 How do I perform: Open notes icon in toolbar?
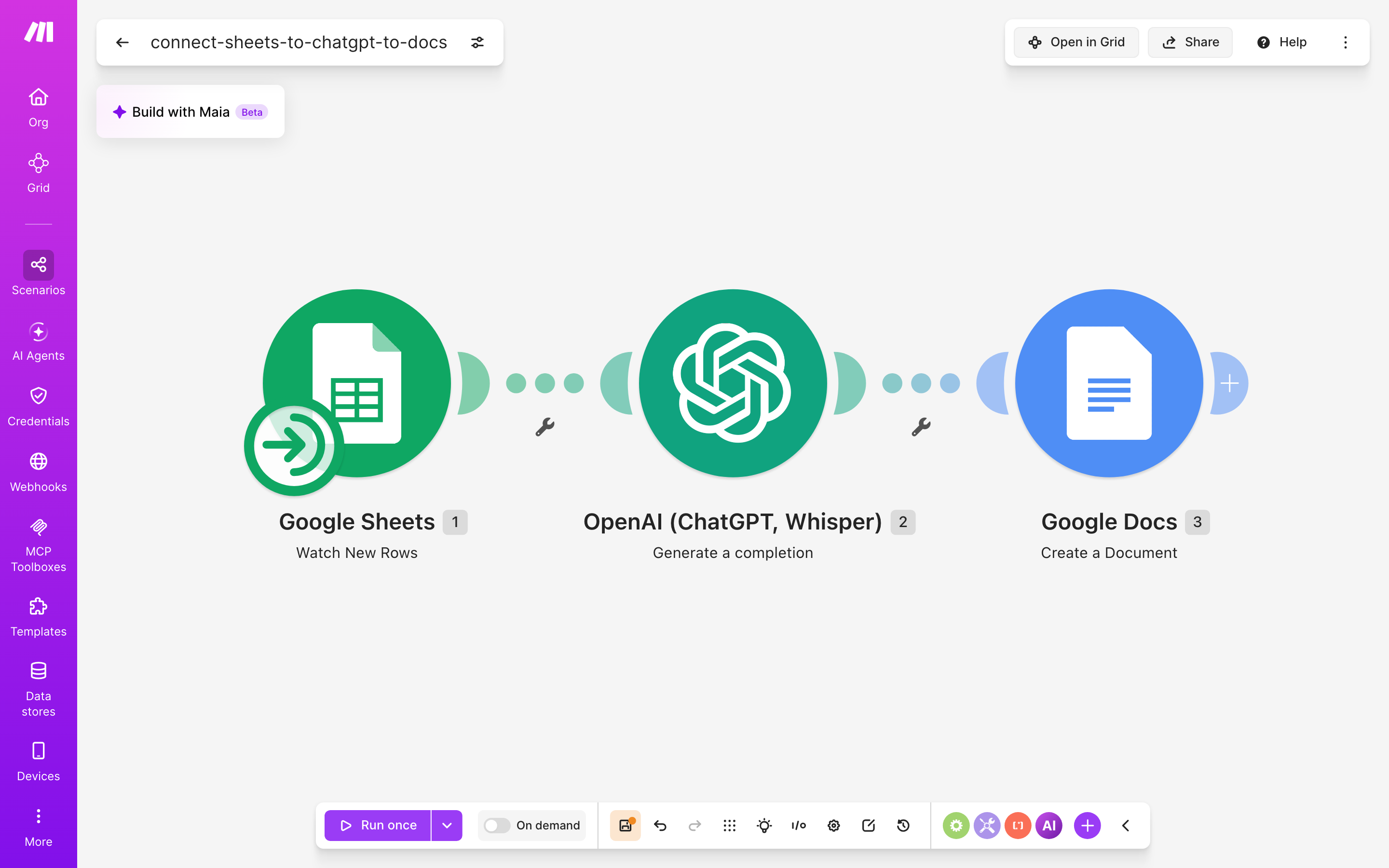pos(869,826)
